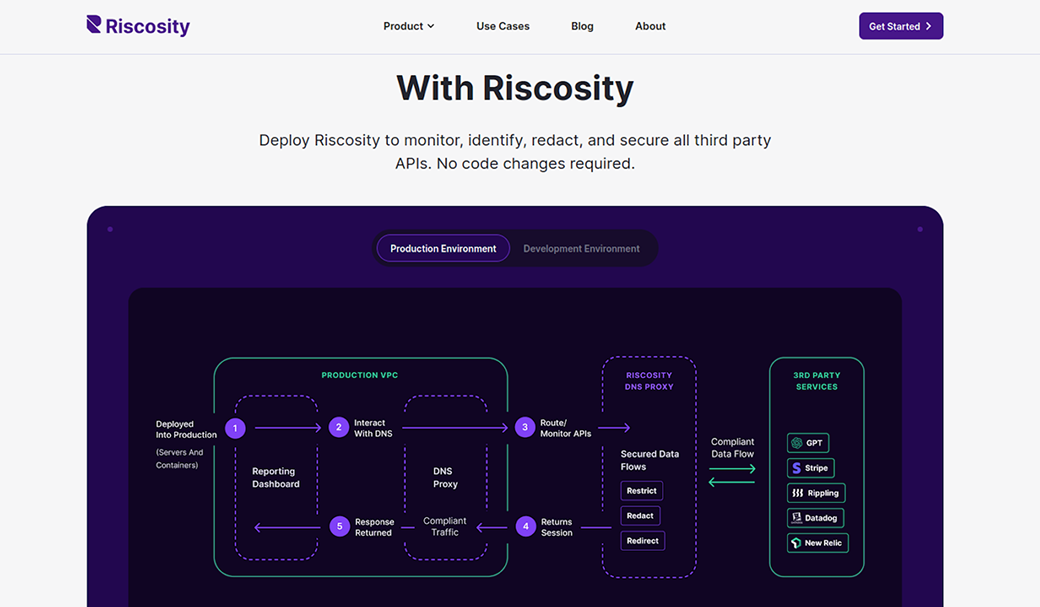
Task: Click the (Servers And Containers) text
Action: tap(180, 458)
